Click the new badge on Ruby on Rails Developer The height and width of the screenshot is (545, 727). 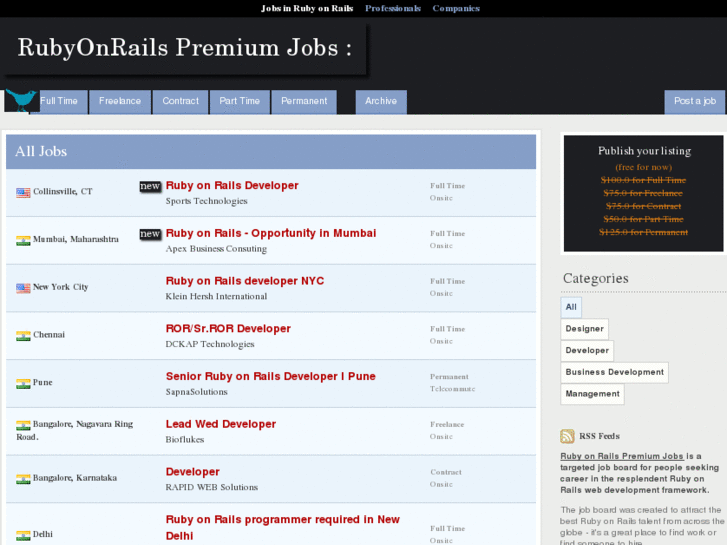[x=150, y=186]
